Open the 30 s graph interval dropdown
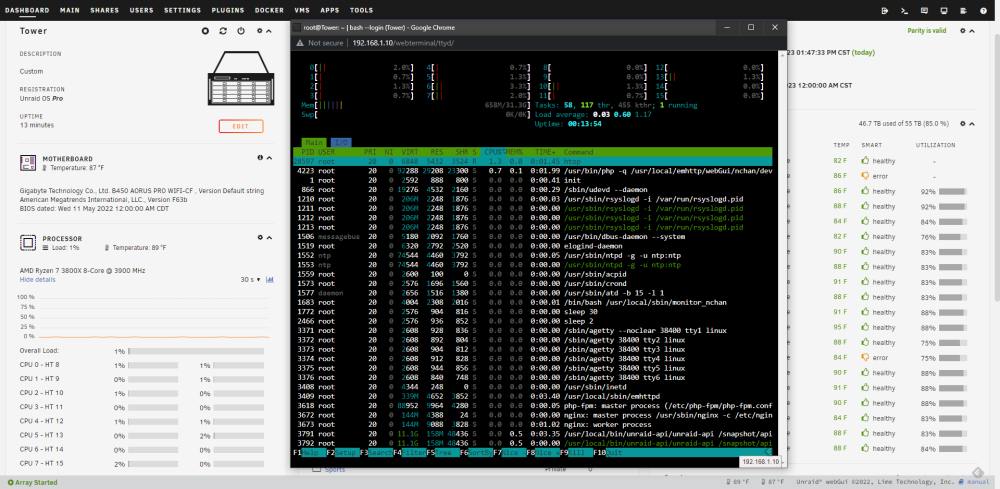Screen dimensions: 1000x489 click(x=250, y=279)
